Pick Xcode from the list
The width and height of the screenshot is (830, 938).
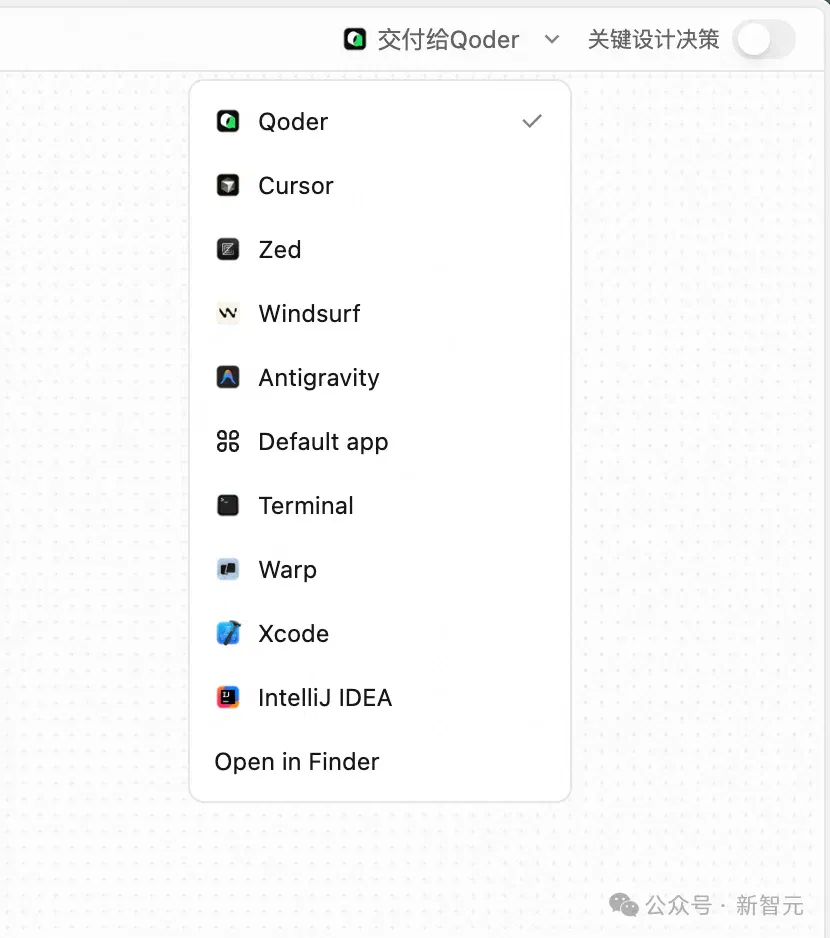tap(380, 634)
